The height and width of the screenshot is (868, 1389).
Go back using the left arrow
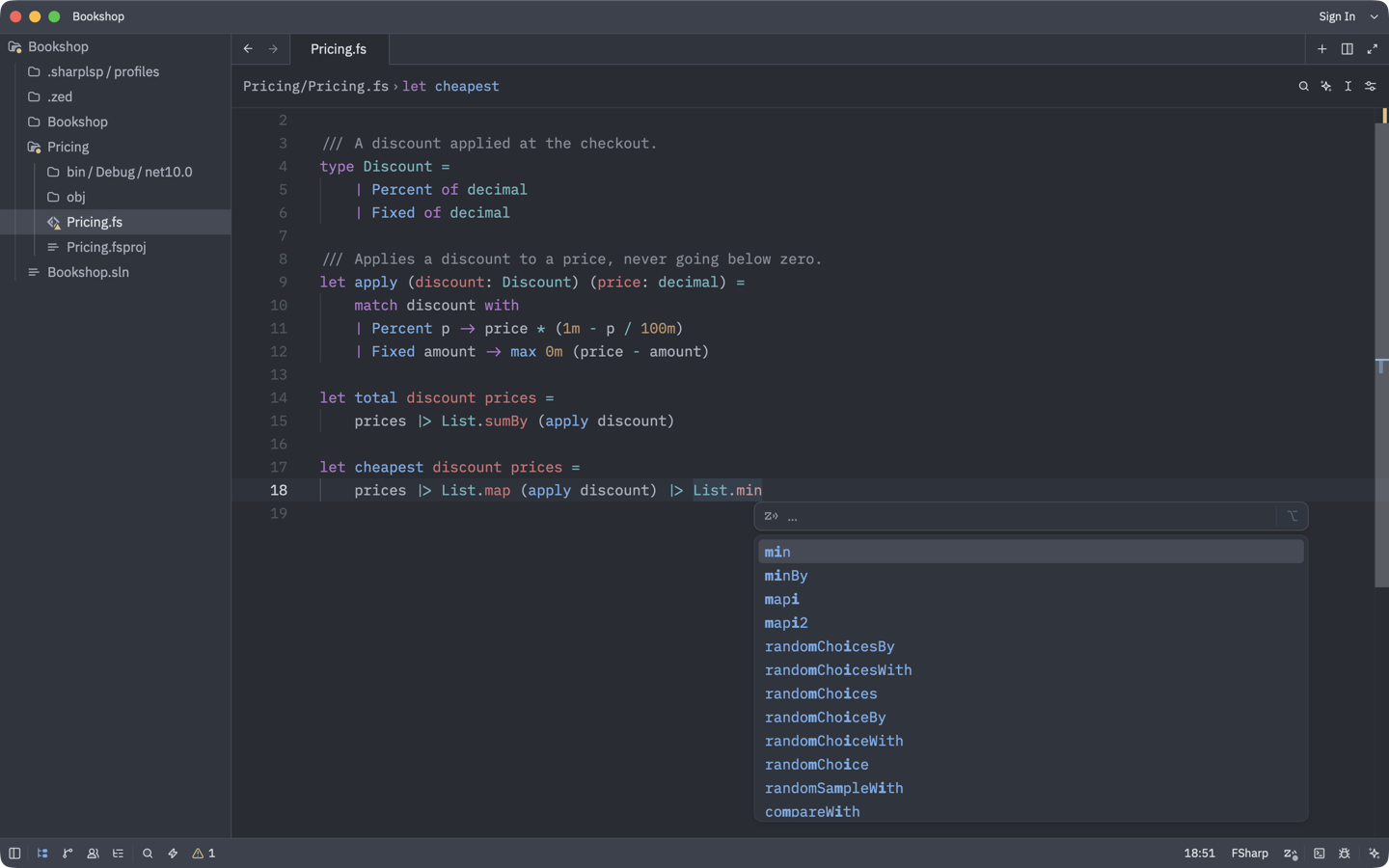249,49
